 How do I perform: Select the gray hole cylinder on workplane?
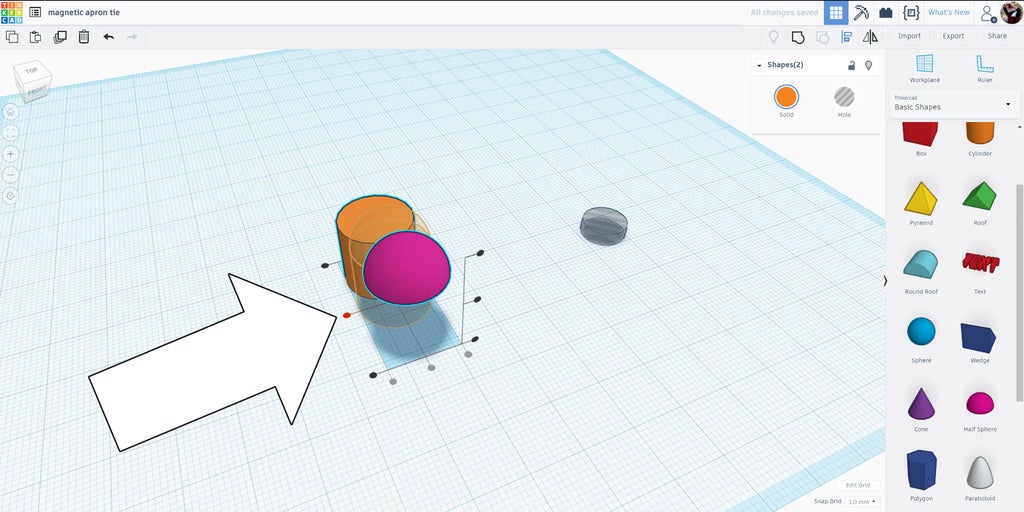coord(603,226)
